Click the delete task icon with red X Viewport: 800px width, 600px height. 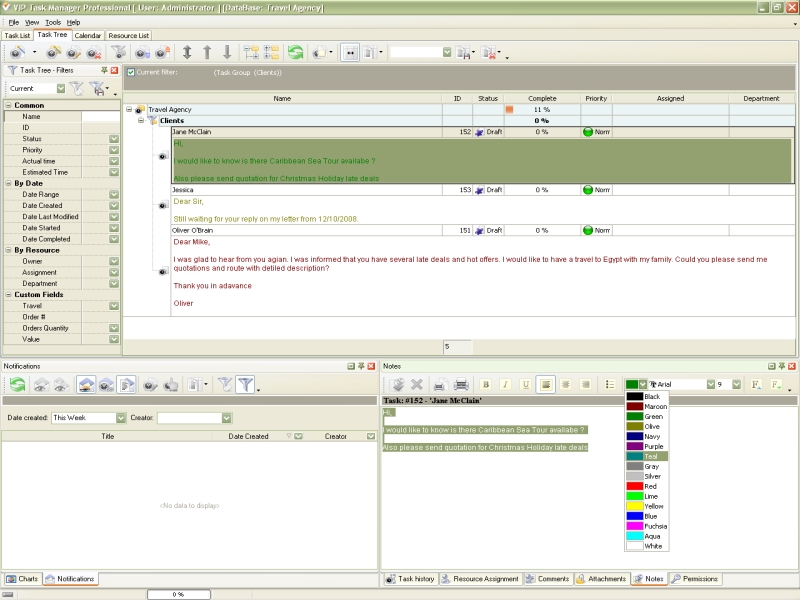94,52
